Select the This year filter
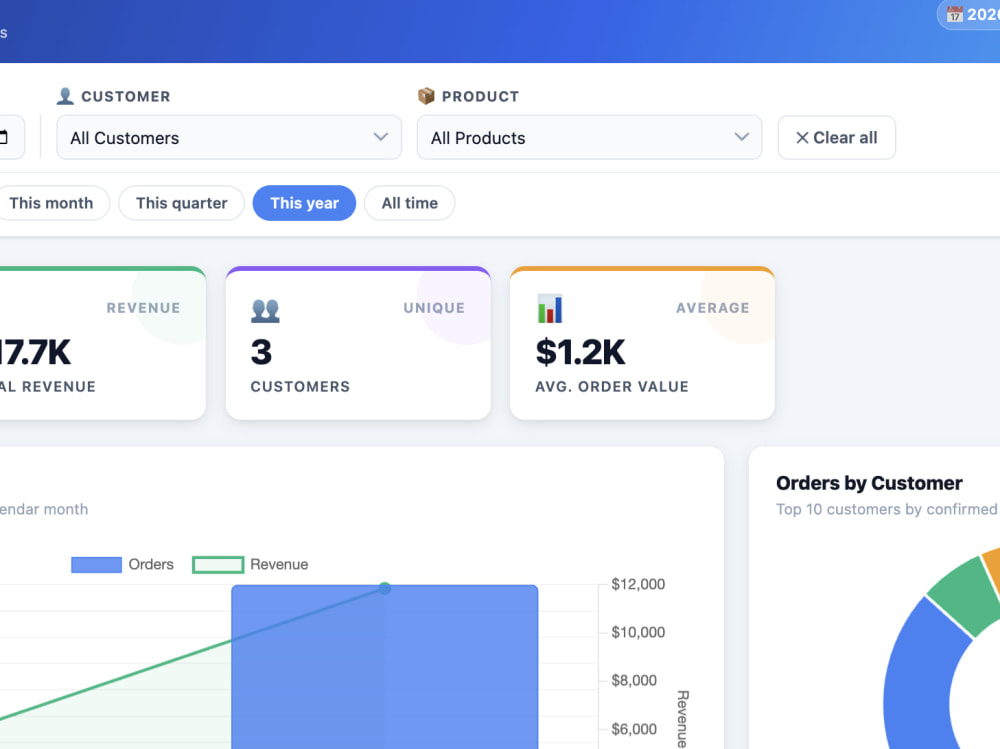The image size is (1000, 749). 304,203
